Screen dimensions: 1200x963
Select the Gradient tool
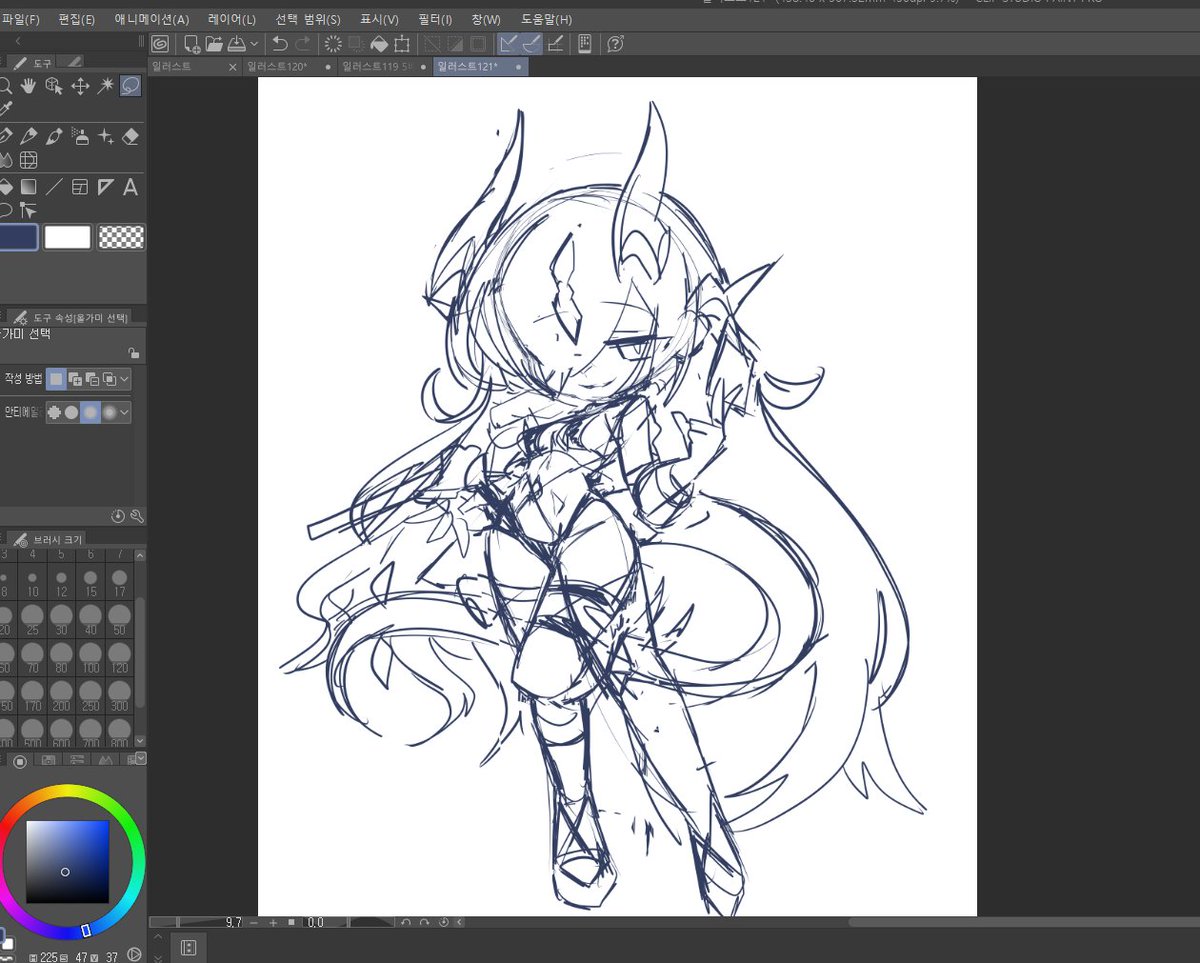click(29, 187)
